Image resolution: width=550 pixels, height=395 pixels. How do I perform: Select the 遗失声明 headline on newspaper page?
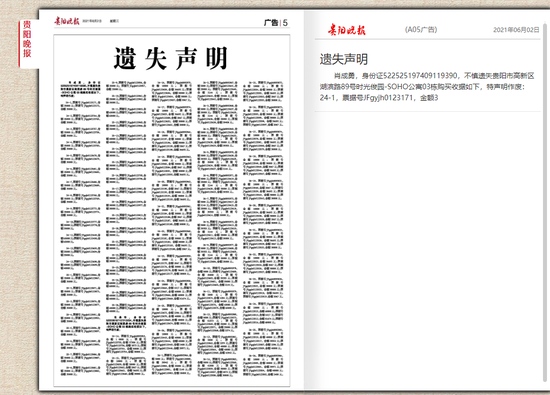[x=171, y=58]
